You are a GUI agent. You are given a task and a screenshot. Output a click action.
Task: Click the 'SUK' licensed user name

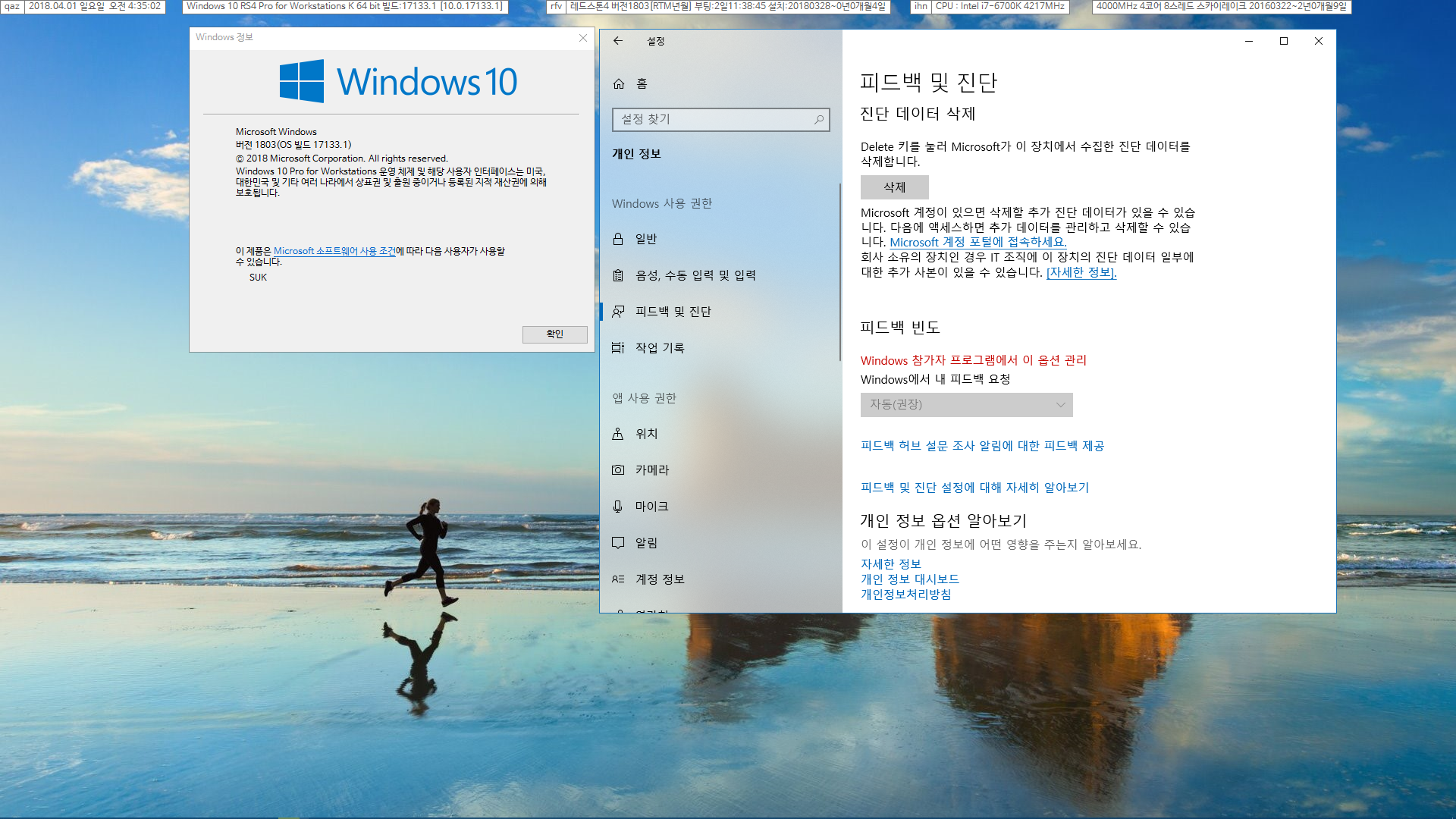[x=258, y=278]
